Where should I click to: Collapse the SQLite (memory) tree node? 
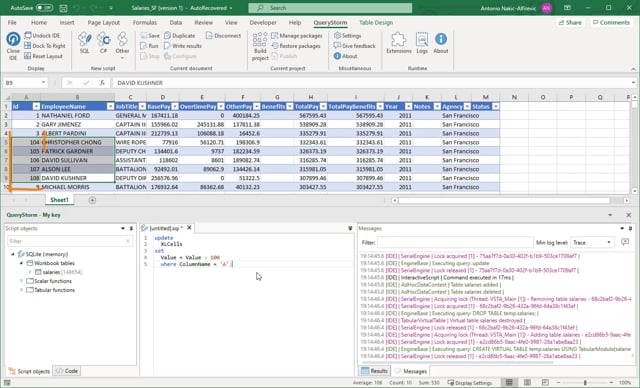(x=13, y=254)
